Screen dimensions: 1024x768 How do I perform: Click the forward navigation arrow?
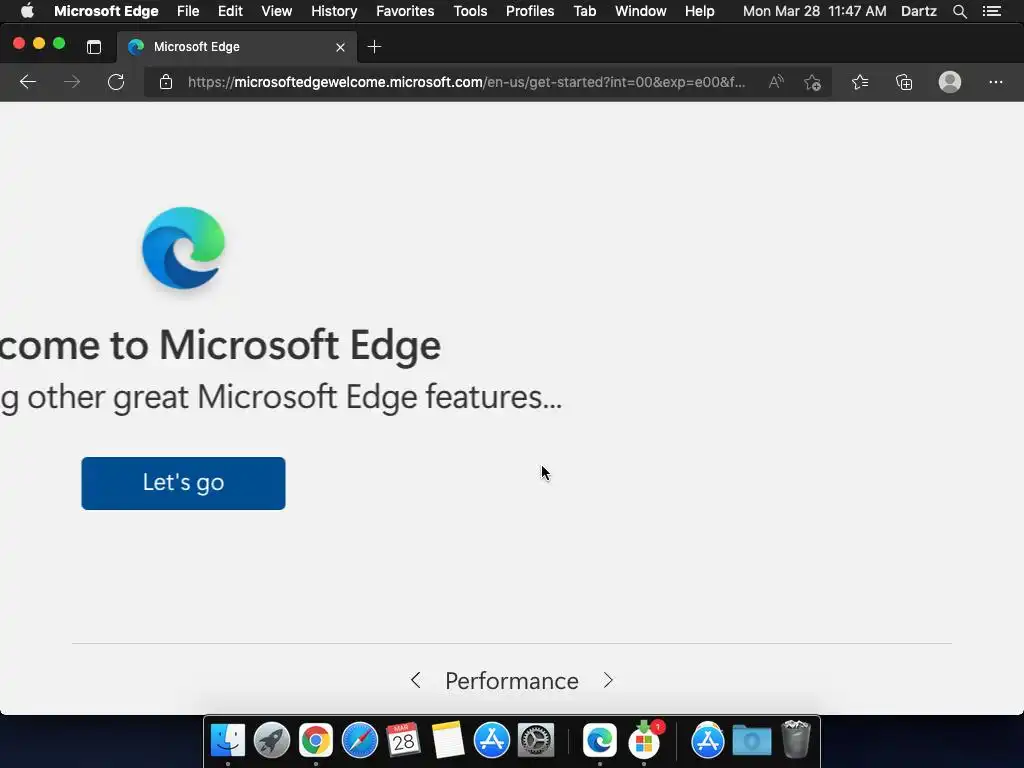(x=72, y=82)
